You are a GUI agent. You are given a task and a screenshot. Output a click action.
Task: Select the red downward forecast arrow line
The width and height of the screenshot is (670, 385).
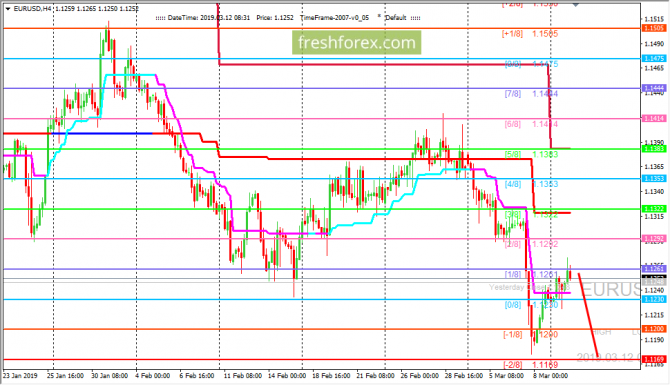tap(588, 314)
